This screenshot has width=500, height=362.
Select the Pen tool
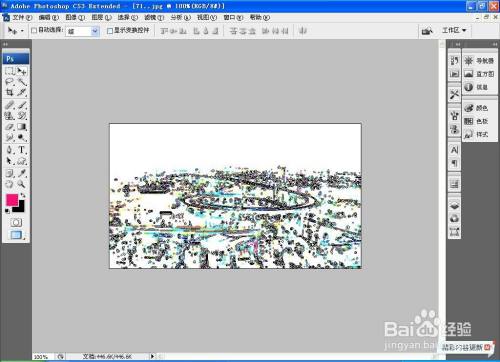[x=10, y=150]
